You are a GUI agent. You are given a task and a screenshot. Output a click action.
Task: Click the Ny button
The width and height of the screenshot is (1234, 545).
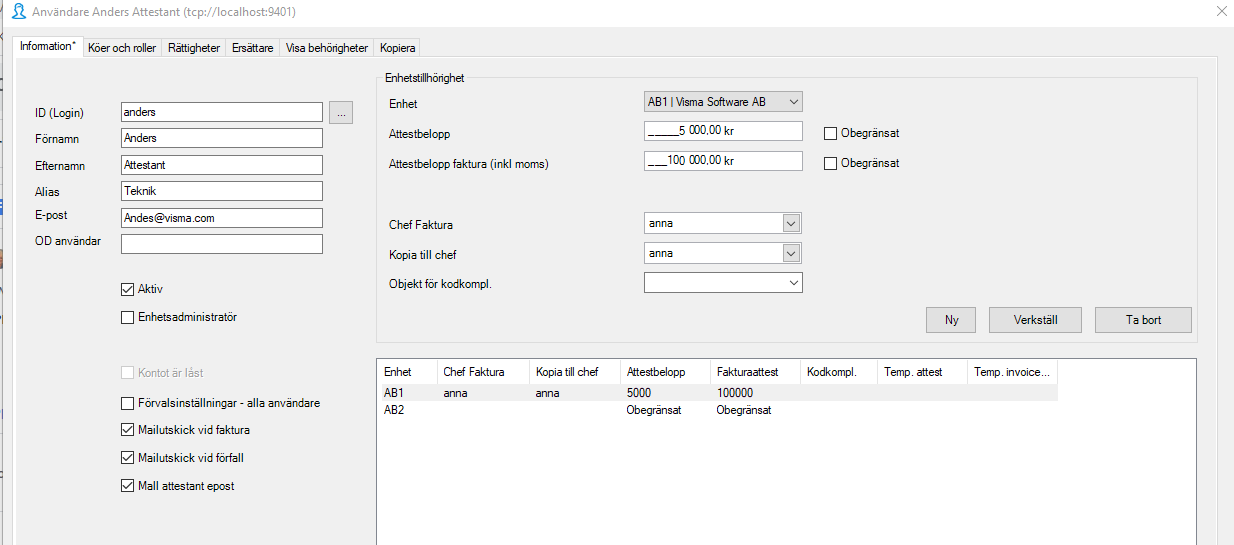point(952,320)
